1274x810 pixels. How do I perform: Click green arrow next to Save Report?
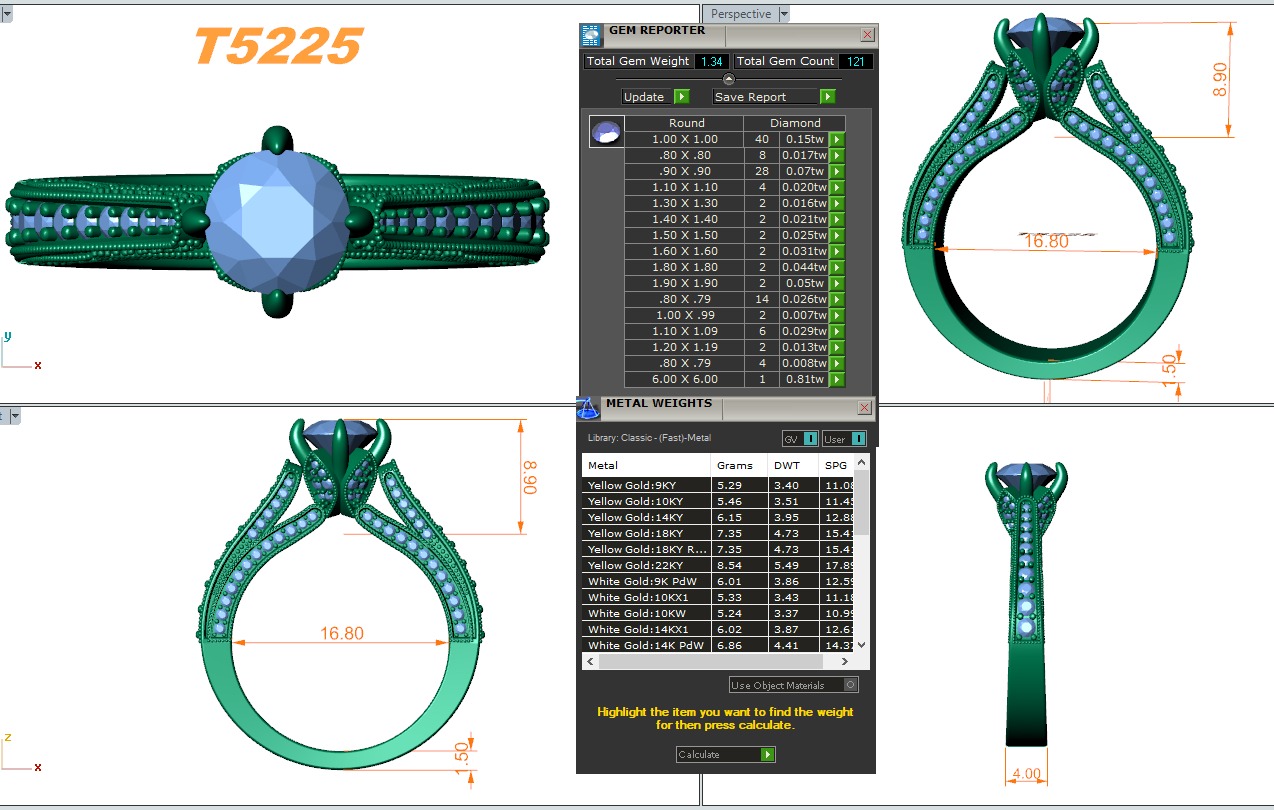point(827,97)
